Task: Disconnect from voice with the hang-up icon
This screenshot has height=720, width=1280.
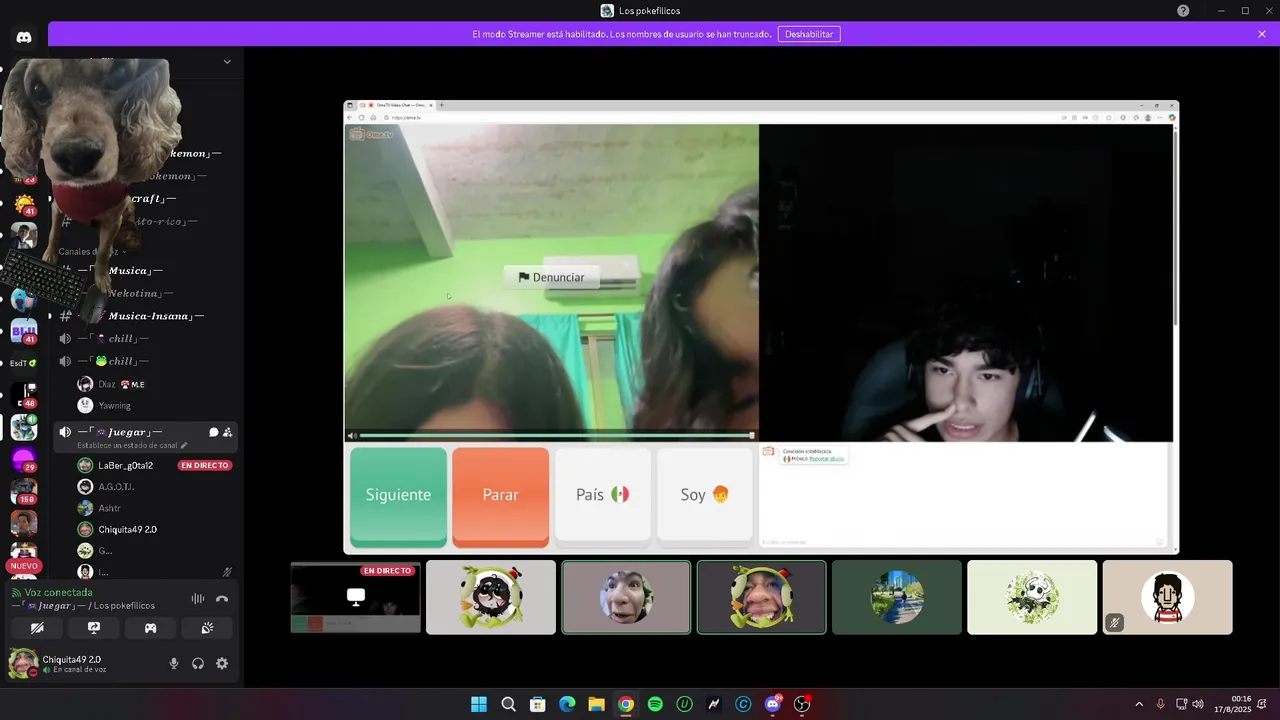Action: point(222,599)
